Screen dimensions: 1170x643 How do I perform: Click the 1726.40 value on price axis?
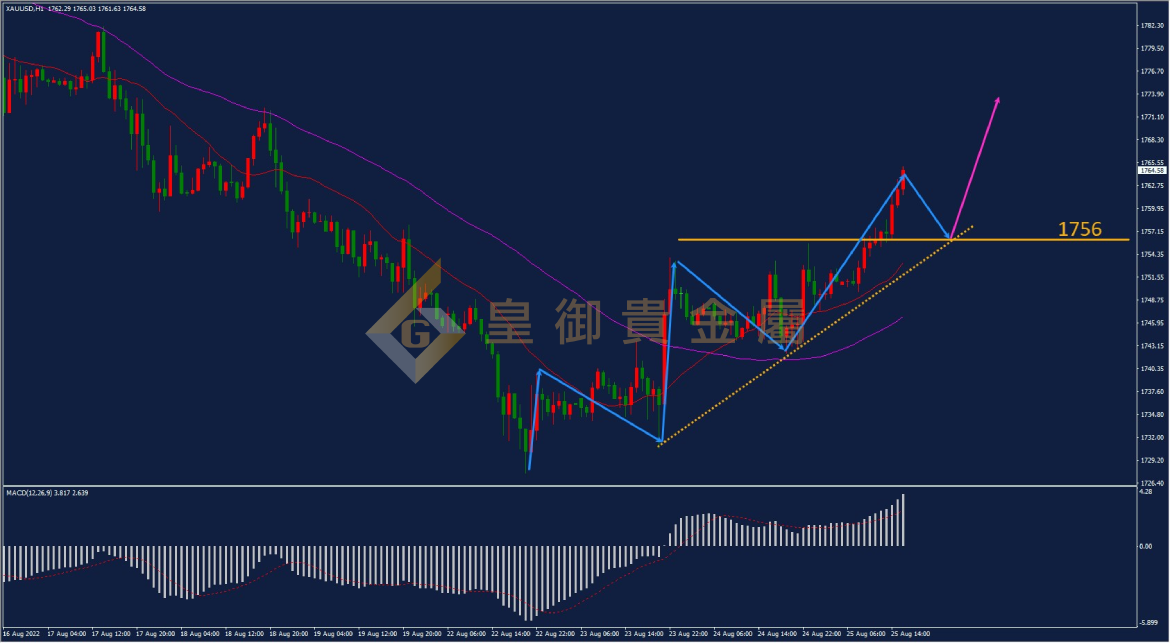click(x=1152, y=483)
